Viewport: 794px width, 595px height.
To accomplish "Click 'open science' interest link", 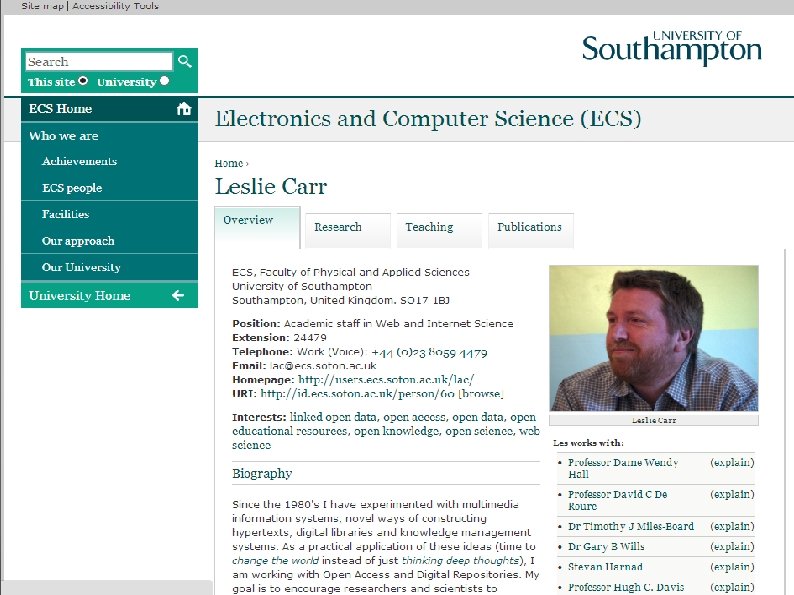I will click(479, 431).
